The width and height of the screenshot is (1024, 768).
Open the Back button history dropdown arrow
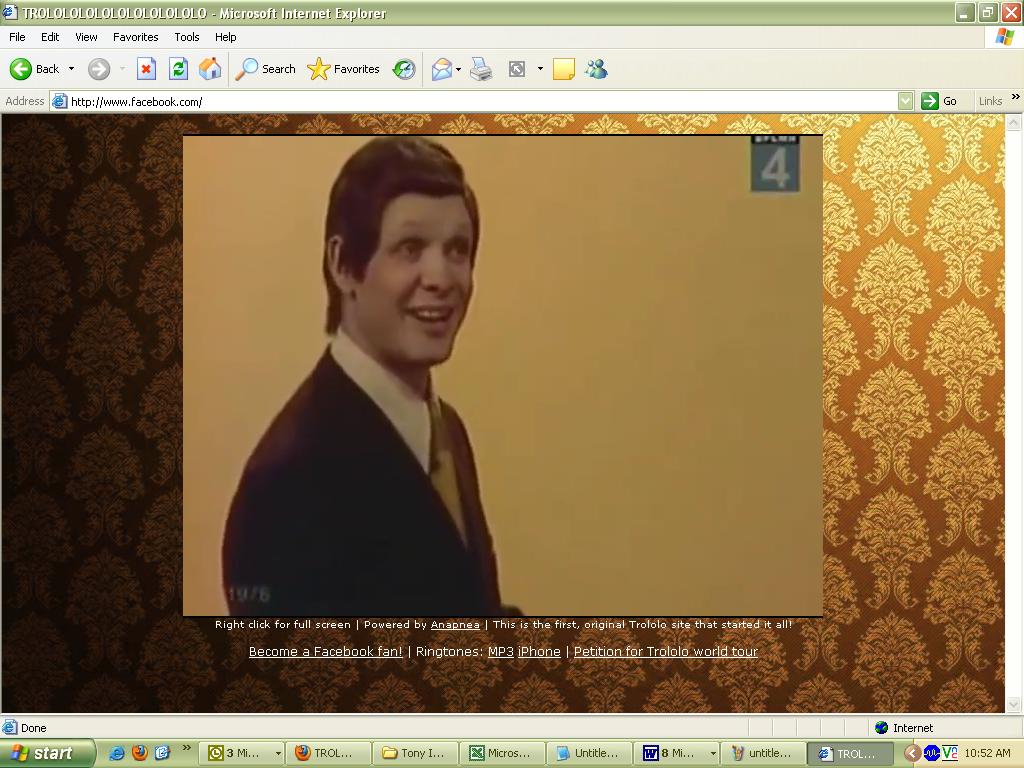71,69
